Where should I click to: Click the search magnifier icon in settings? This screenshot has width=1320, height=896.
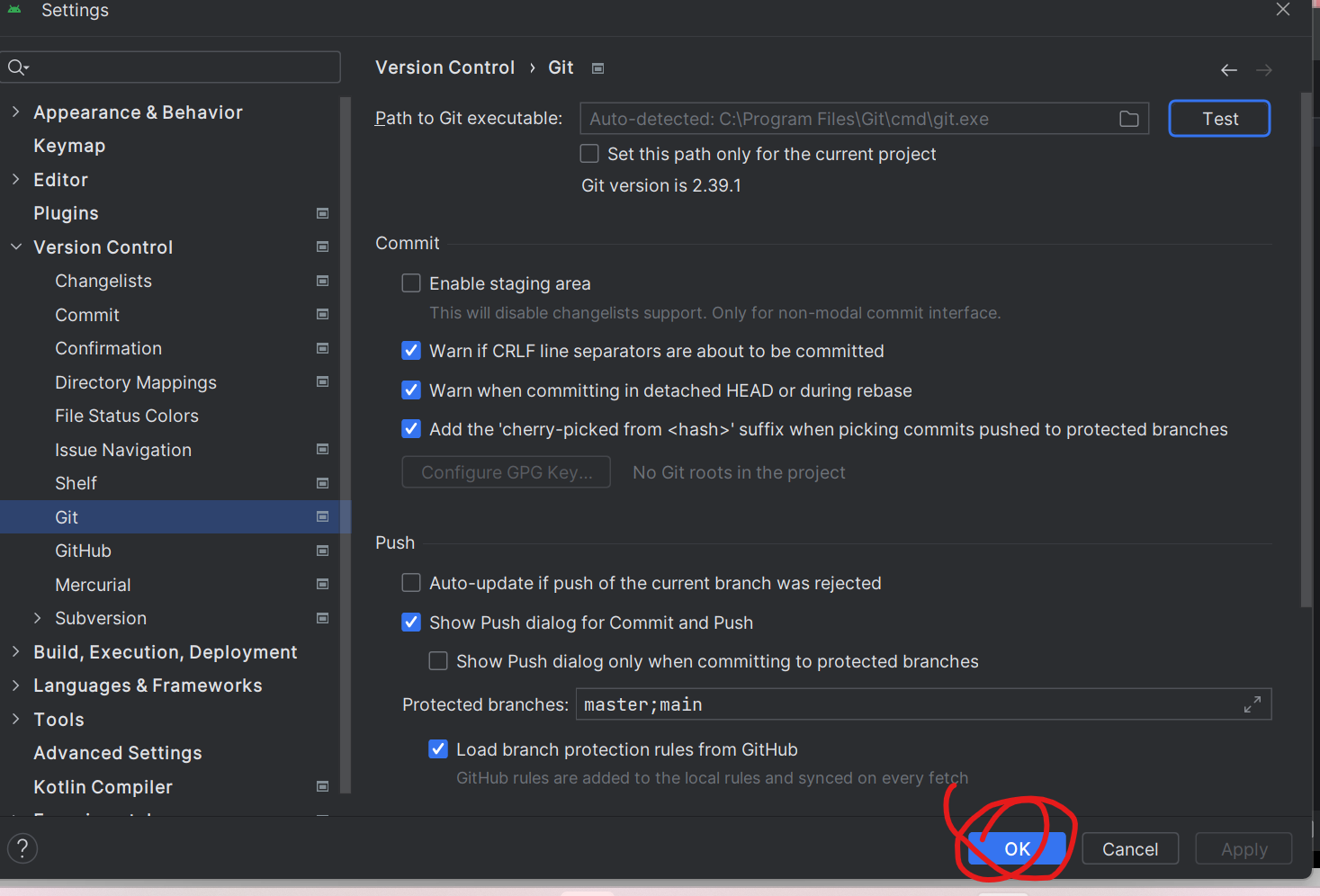17,67
